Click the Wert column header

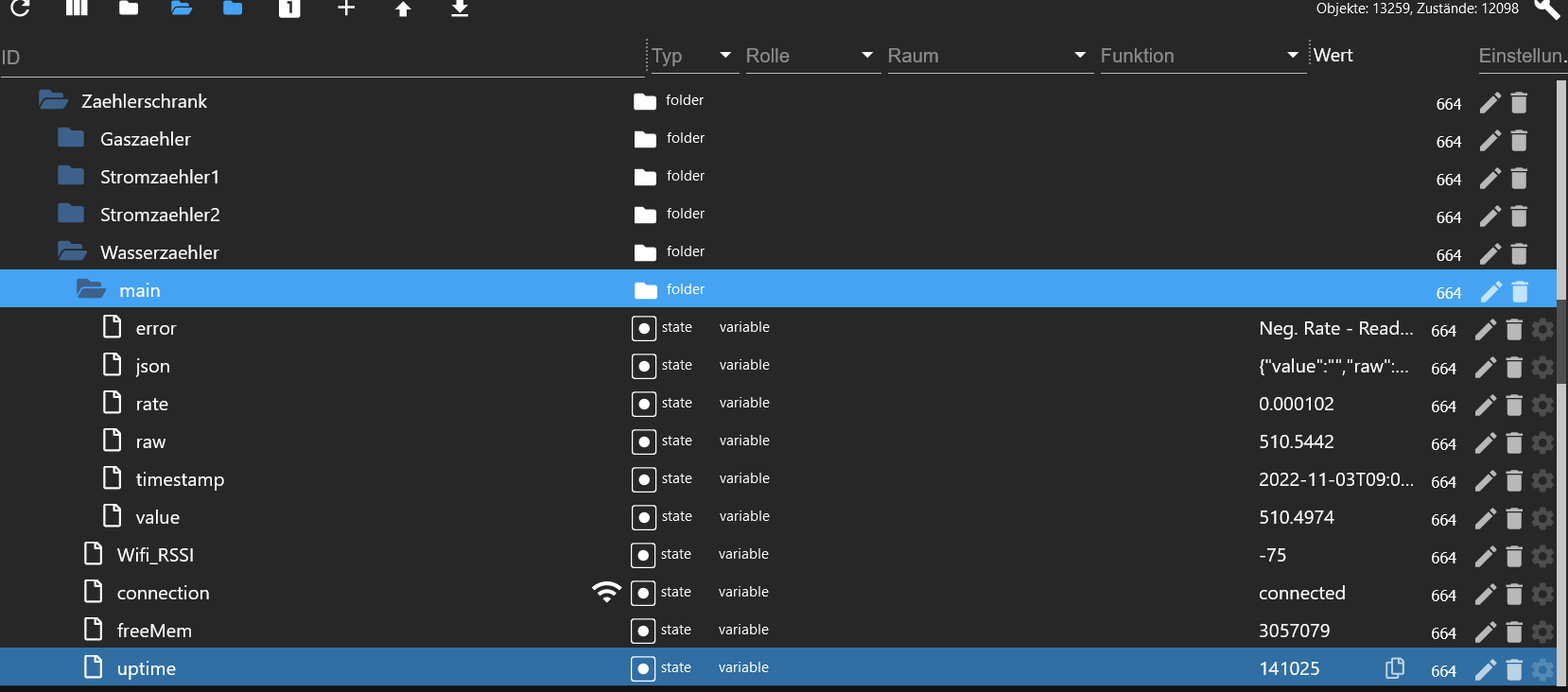1333,55
